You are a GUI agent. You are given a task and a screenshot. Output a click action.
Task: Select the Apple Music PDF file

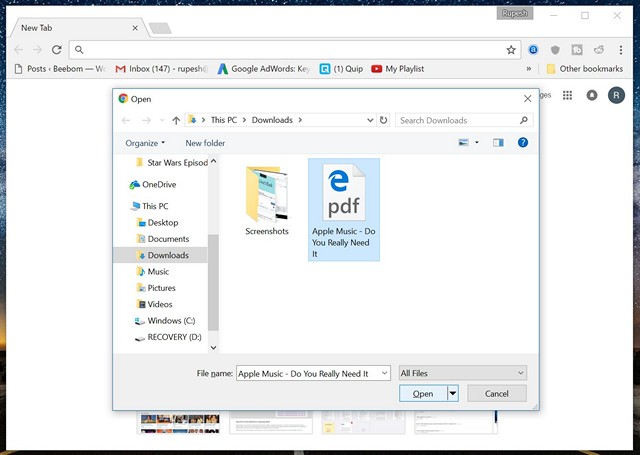[344, 210]
